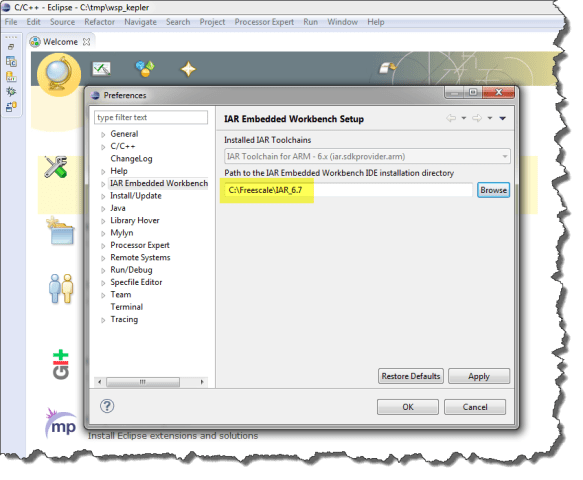583x480 pixels.
Task: Expand the Help preferences node
Action: (x=103, y=172)
